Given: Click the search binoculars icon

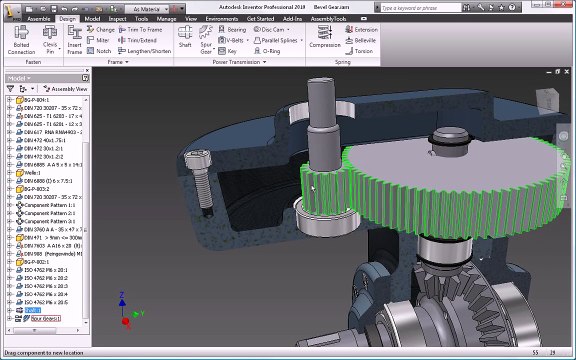Looking at the screenshot, I should (x=467, y=7).
